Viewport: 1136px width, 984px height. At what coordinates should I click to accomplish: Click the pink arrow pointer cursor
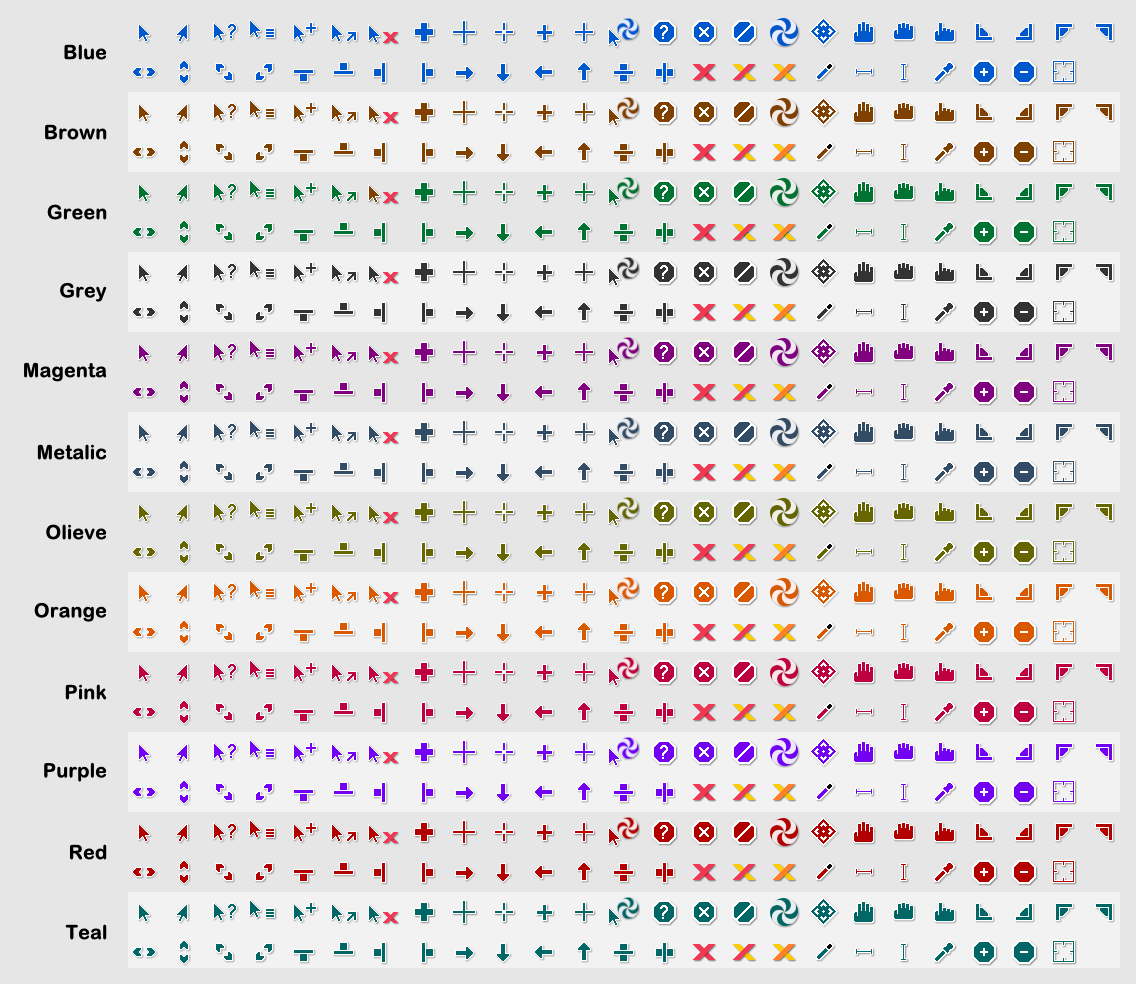143,673
